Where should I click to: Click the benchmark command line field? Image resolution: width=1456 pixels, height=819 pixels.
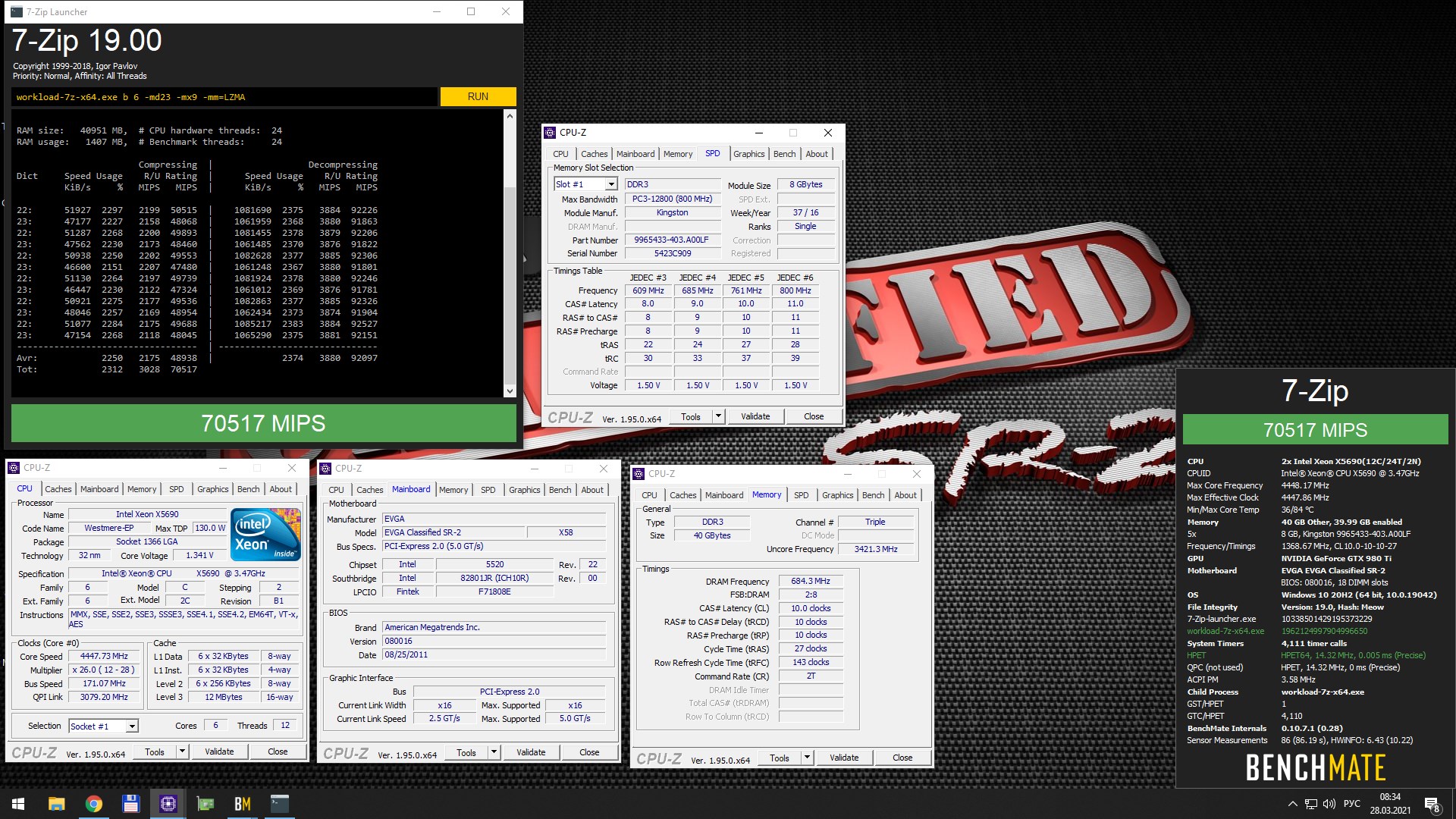pos(224,97)
